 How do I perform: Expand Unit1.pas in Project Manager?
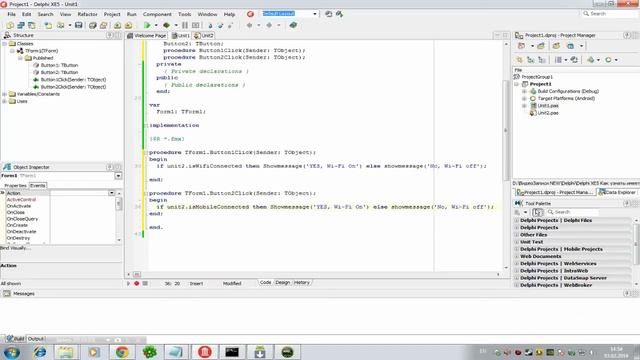[x=524, y=106]
